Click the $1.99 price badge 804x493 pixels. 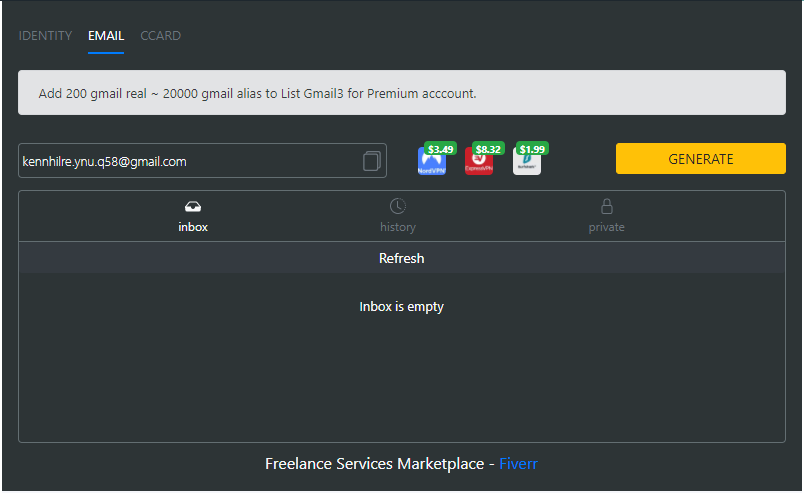click(532, 149)
